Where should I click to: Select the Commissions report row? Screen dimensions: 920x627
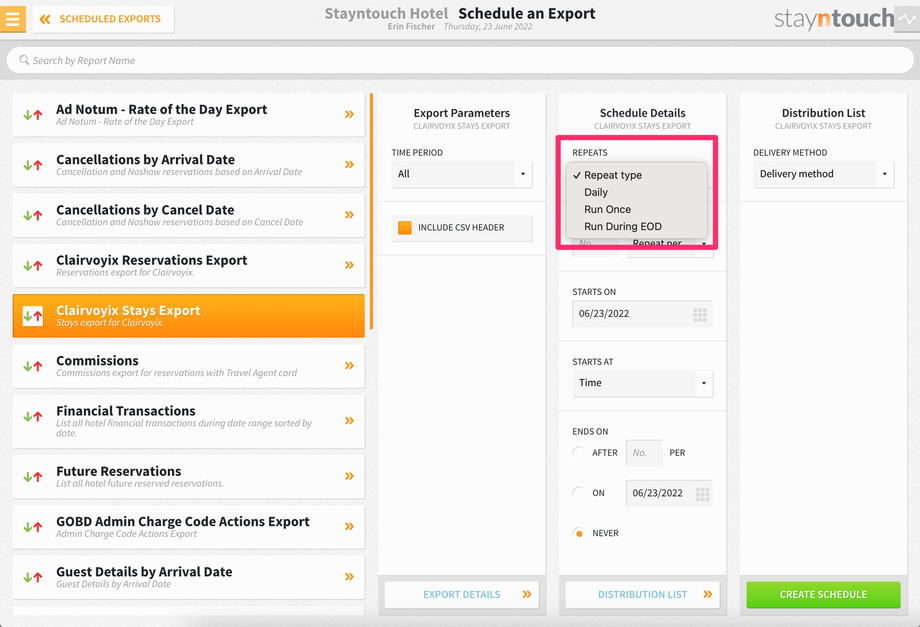click(188, 366)
